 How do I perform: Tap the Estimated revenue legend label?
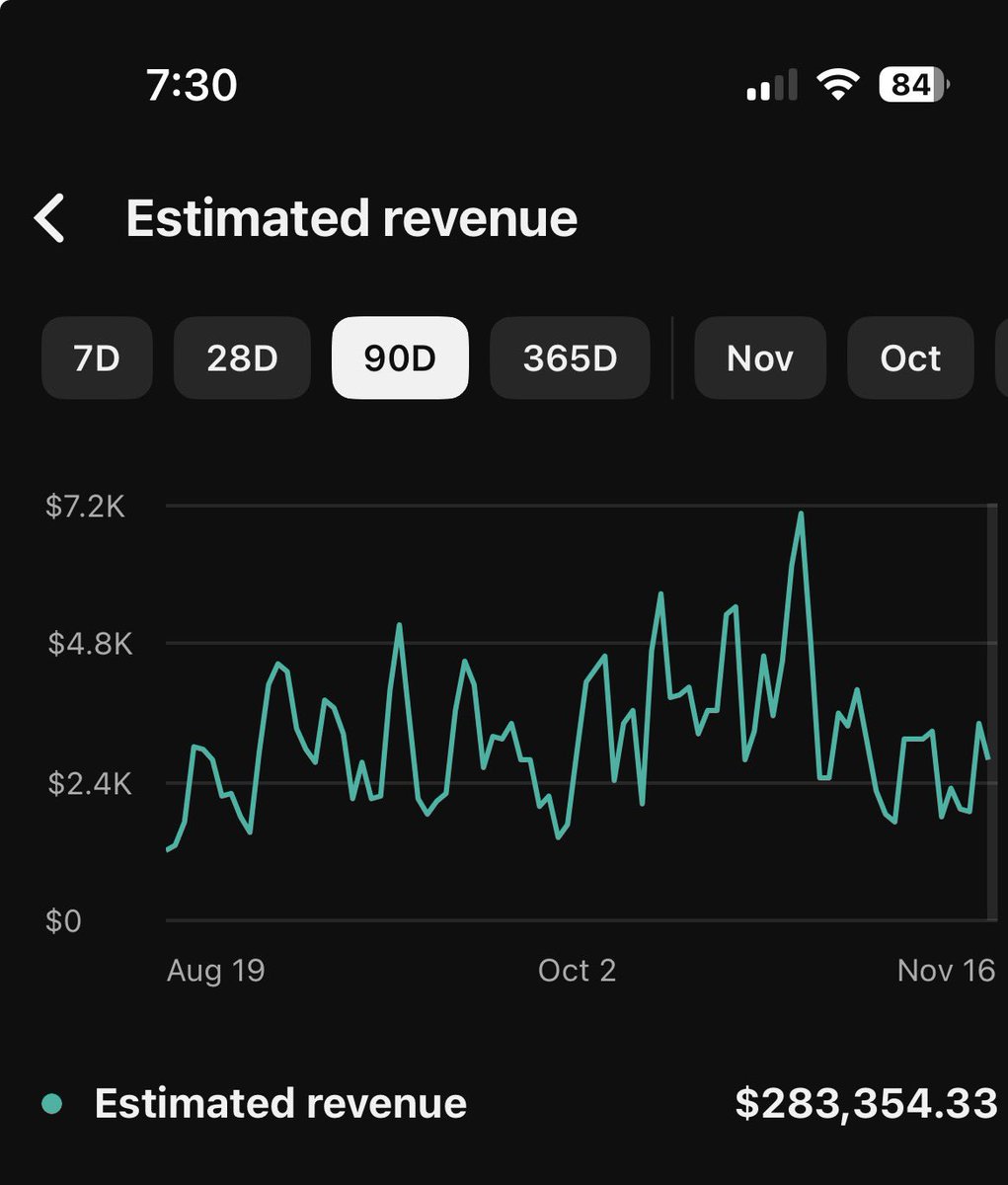tap(280, 1103)
